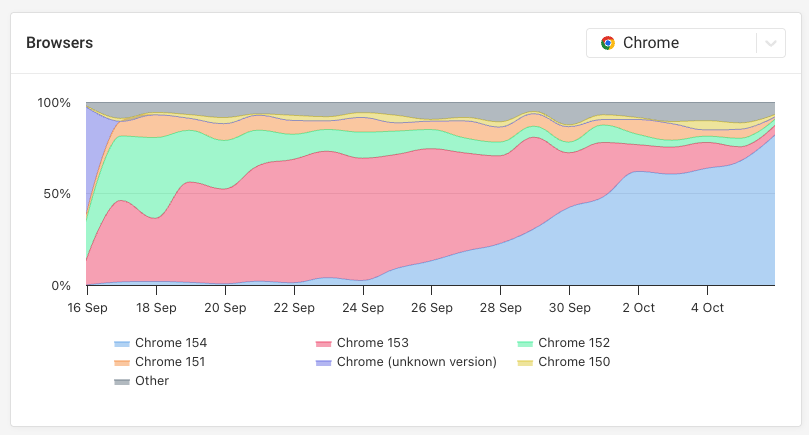The image size is (809, 435).
Task: Toggle Chrome (unknown version) legend entry
Action: point(406,362)
